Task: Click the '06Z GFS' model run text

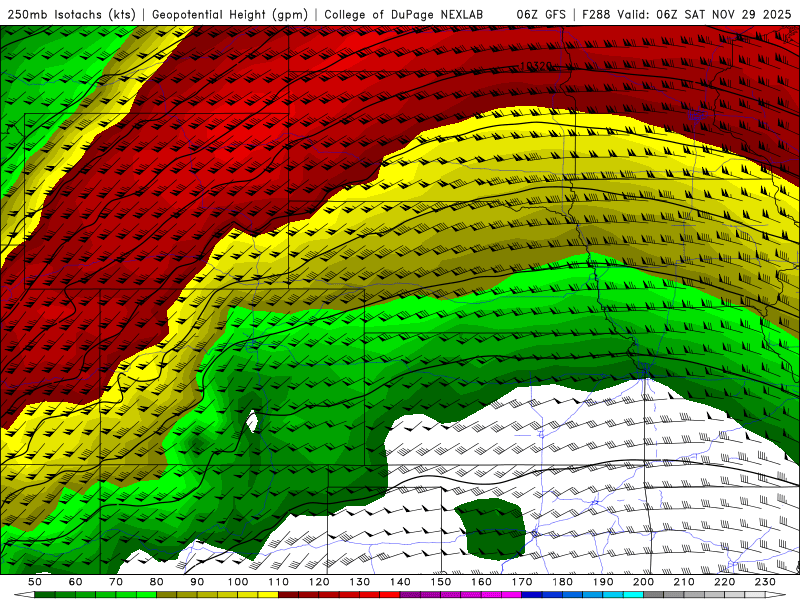Action: pos(541,15)
